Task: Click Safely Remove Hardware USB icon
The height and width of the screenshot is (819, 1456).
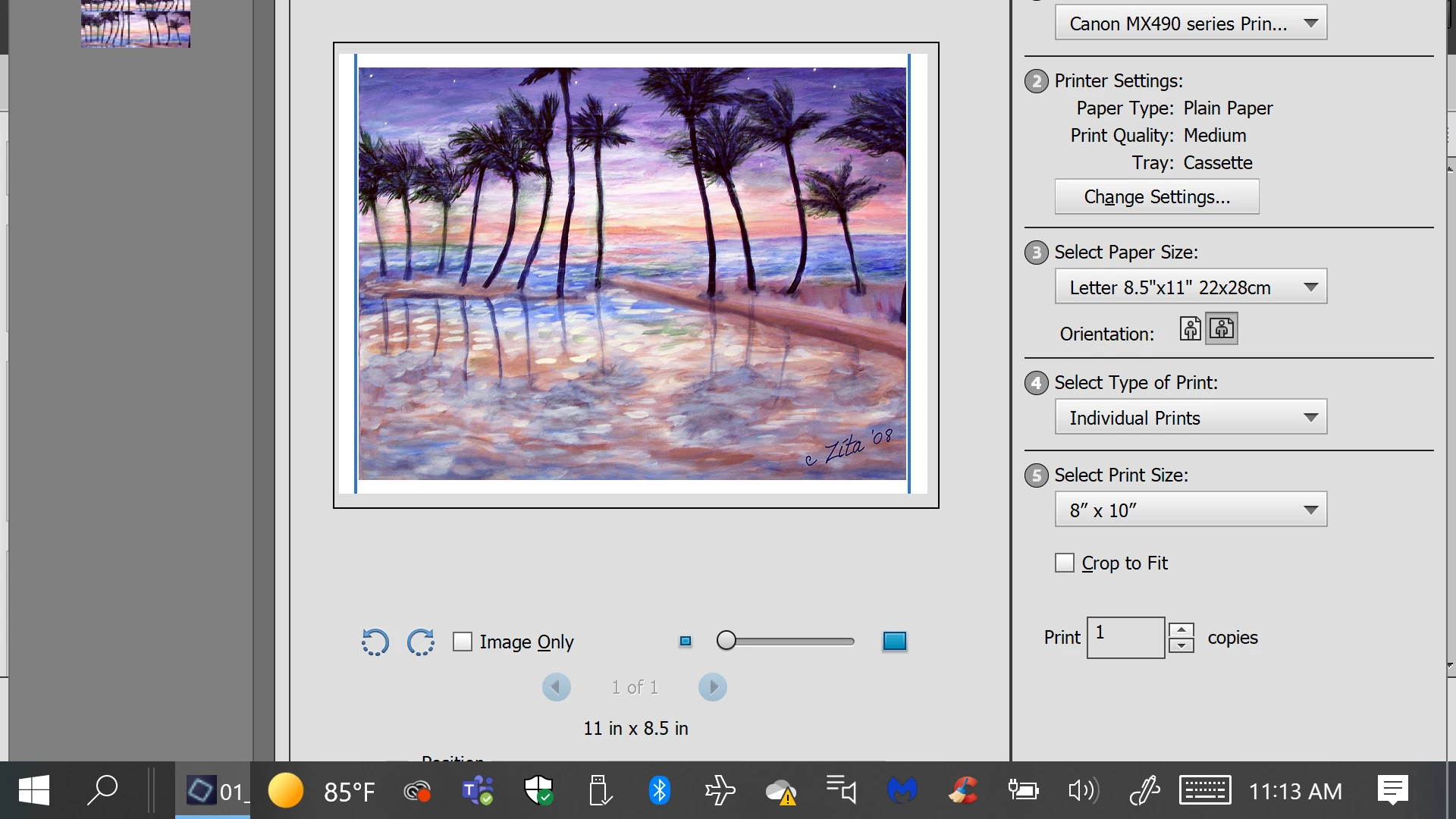Action: (x=599, y=791)
